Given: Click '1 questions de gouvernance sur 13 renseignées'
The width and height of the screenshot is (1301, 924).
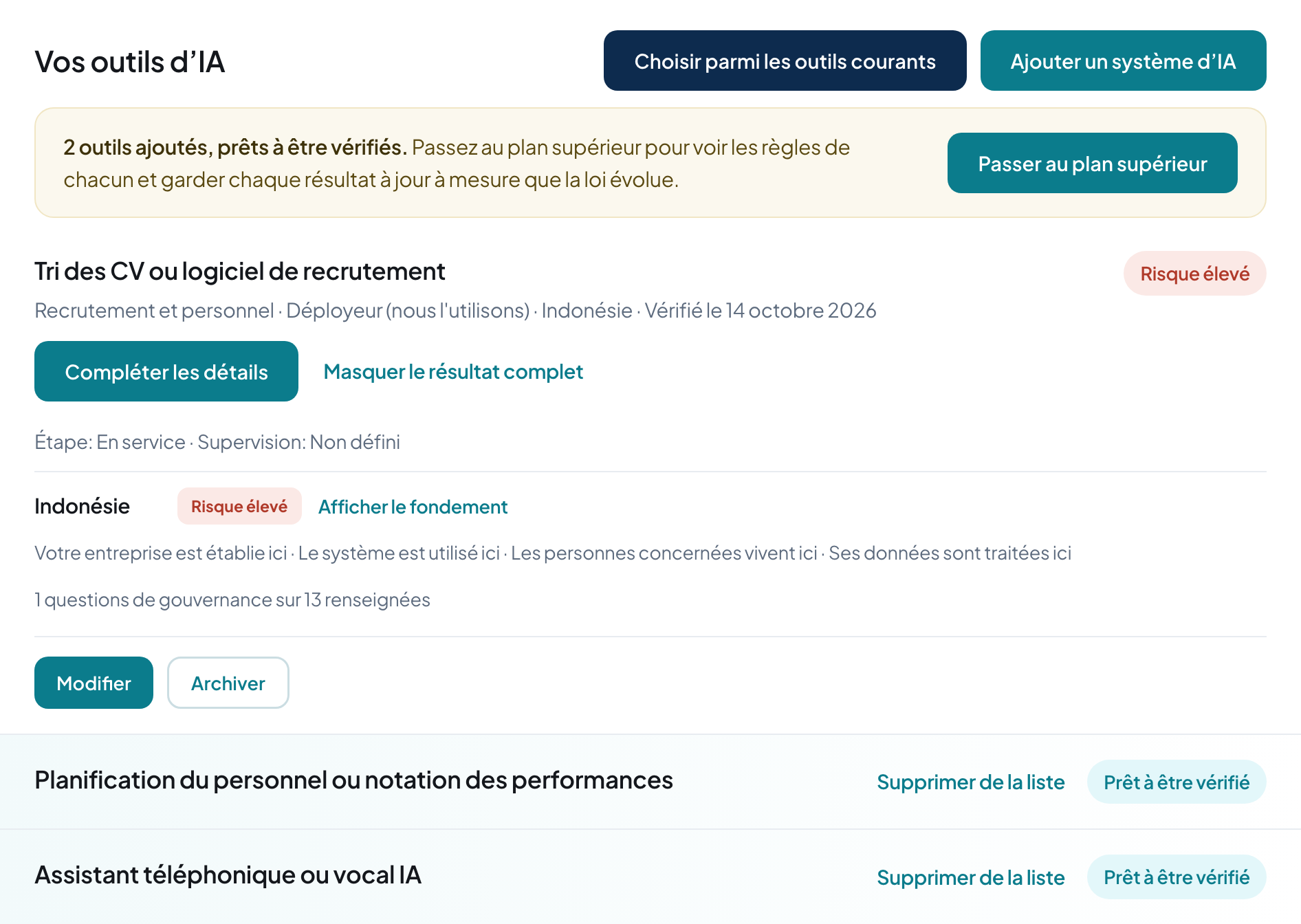Looking at the screenshot, I should (232, 599).
